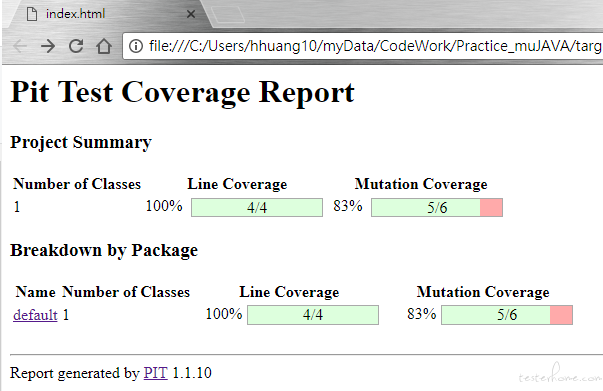Click the browser forward arrow
603x391 pixels.
click(x=48, y=46)
